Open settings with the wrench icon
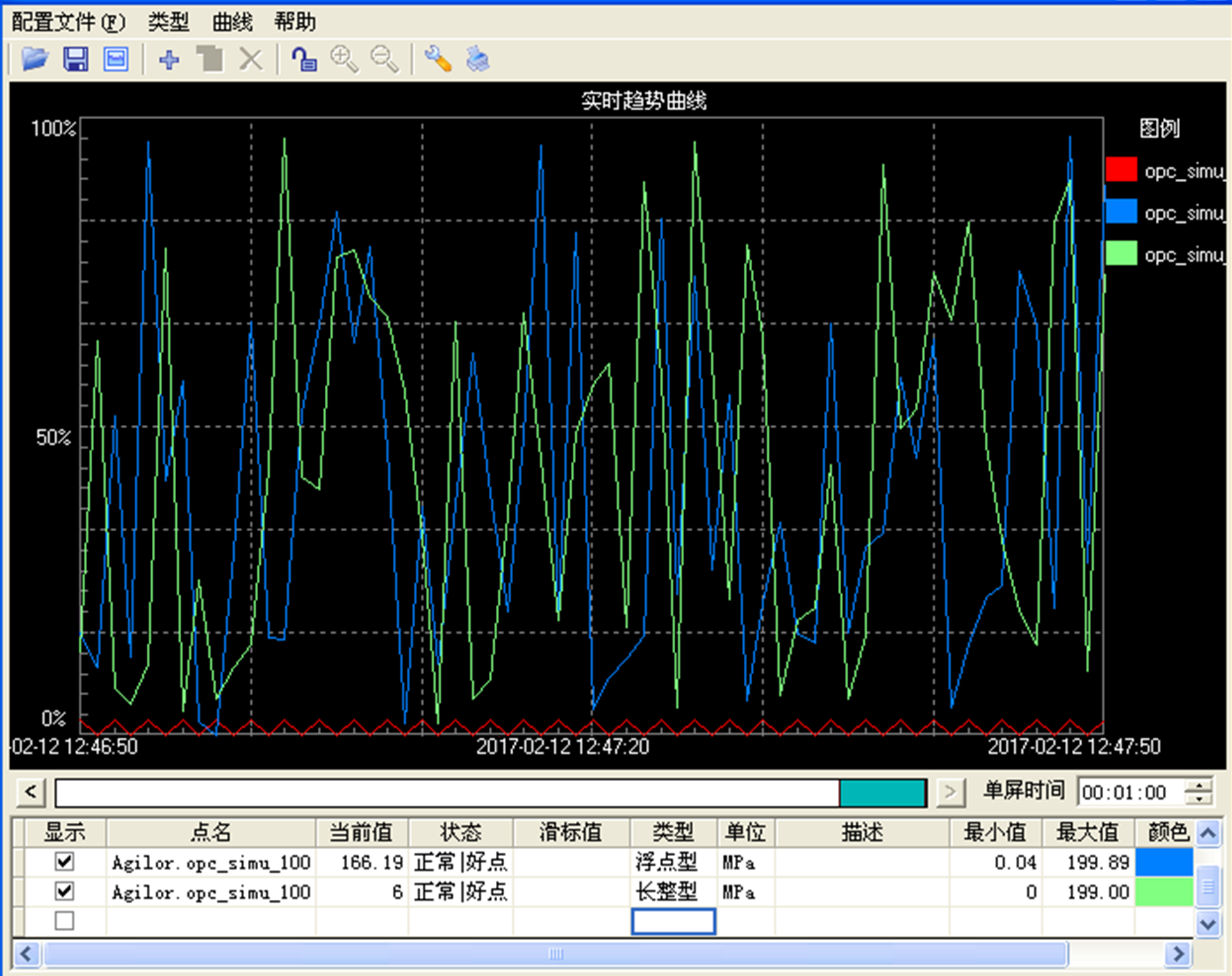 tap(438, 60)
